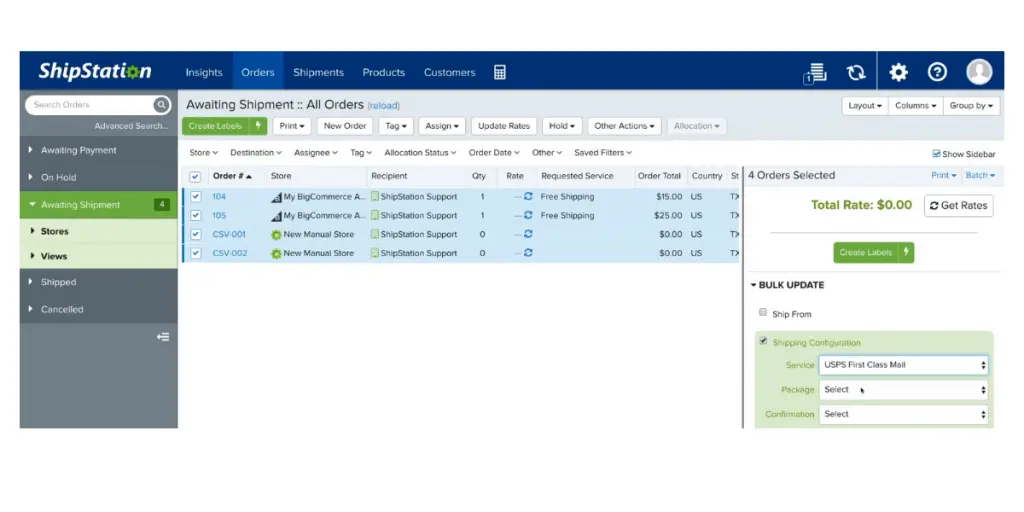Uncheck order 105 checkbox
Image resolution: width=1024 pixels, height=512 pixels.
(x=195, y=215)
